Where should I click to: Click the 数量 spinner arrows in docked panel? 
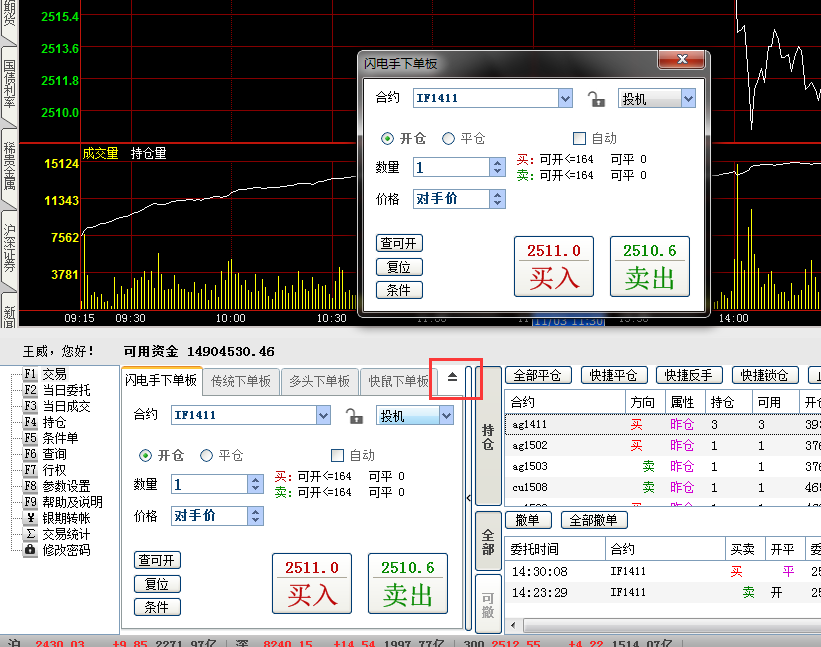click(255, 484)
